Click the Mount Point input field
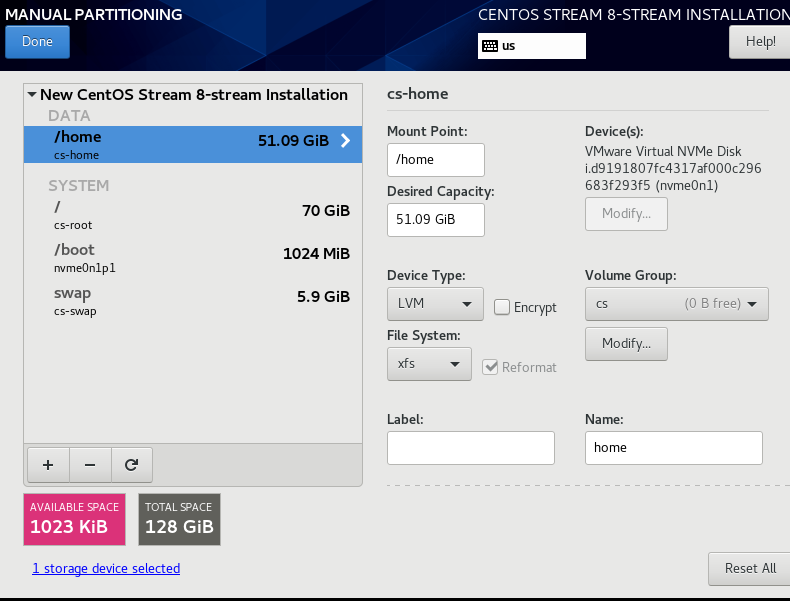Image resolution: width=790 pixels, height=601 pixels. coord(436,160)
